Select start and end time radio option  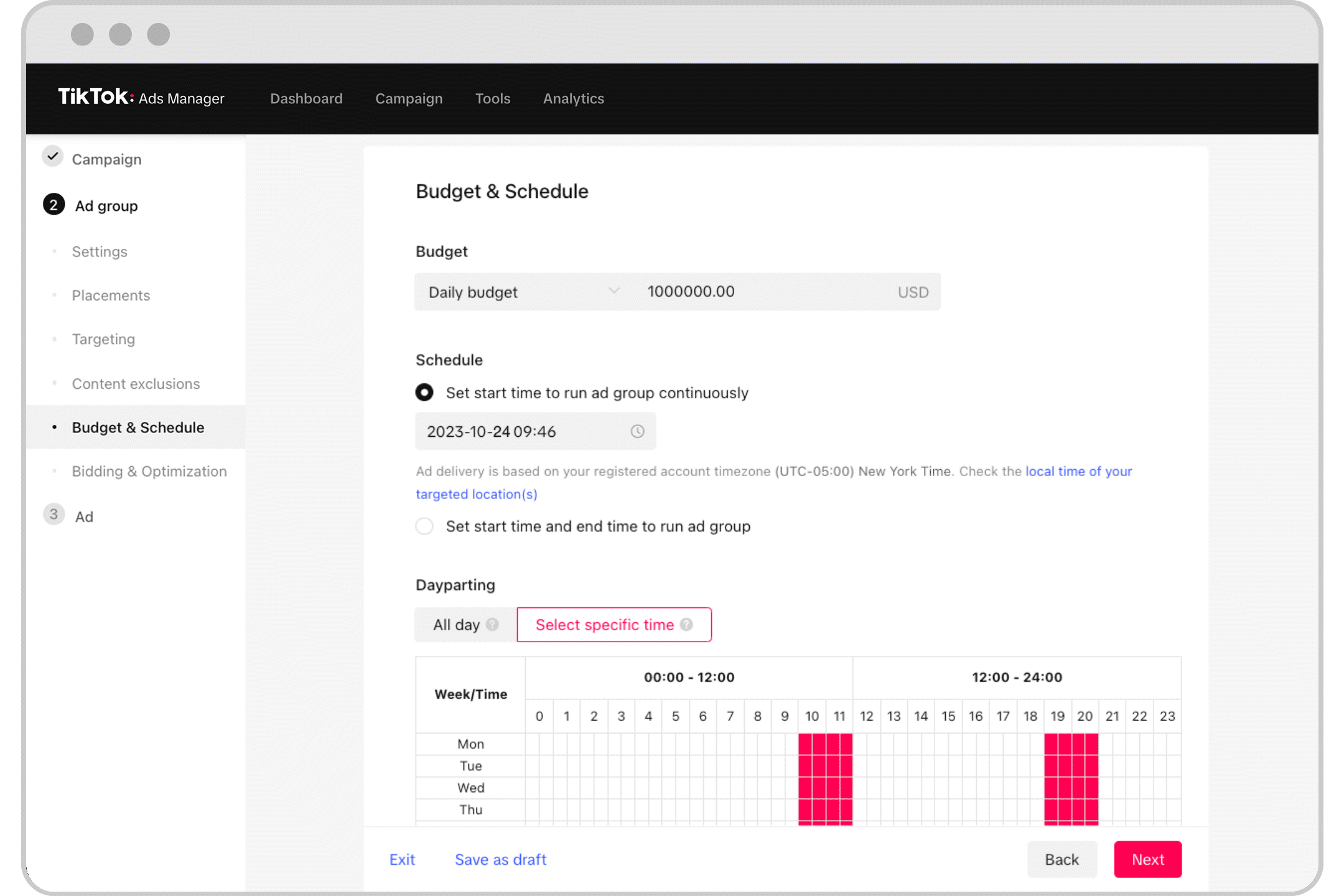pyautogui.click(x=424, y=526)
